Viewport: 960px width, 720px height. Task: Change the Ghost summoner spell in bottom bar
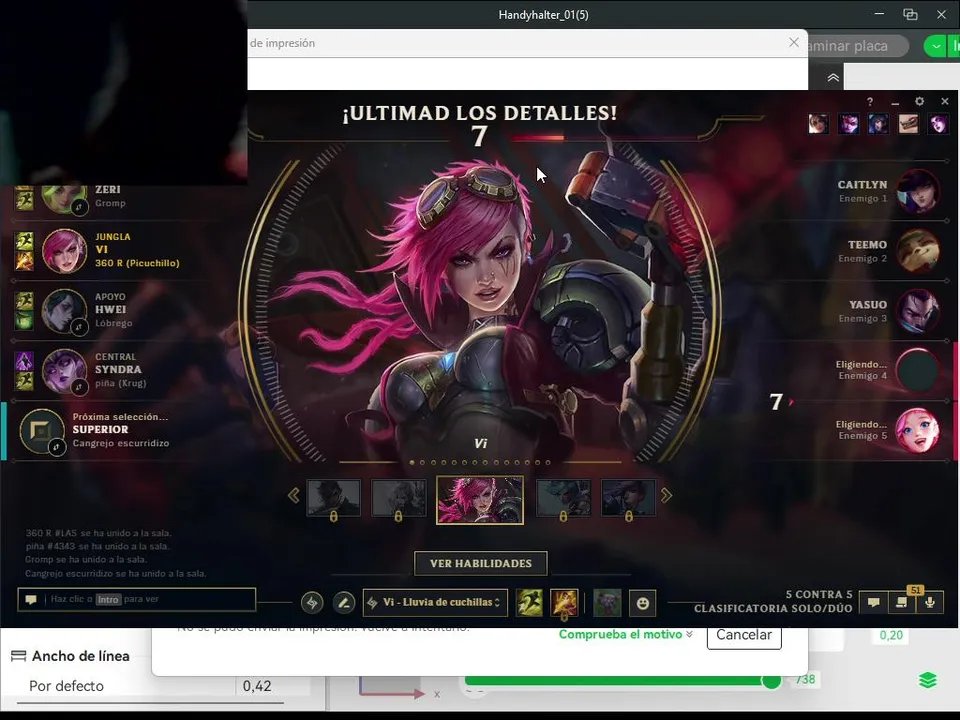pyautogui.click(x=529, y=603)
